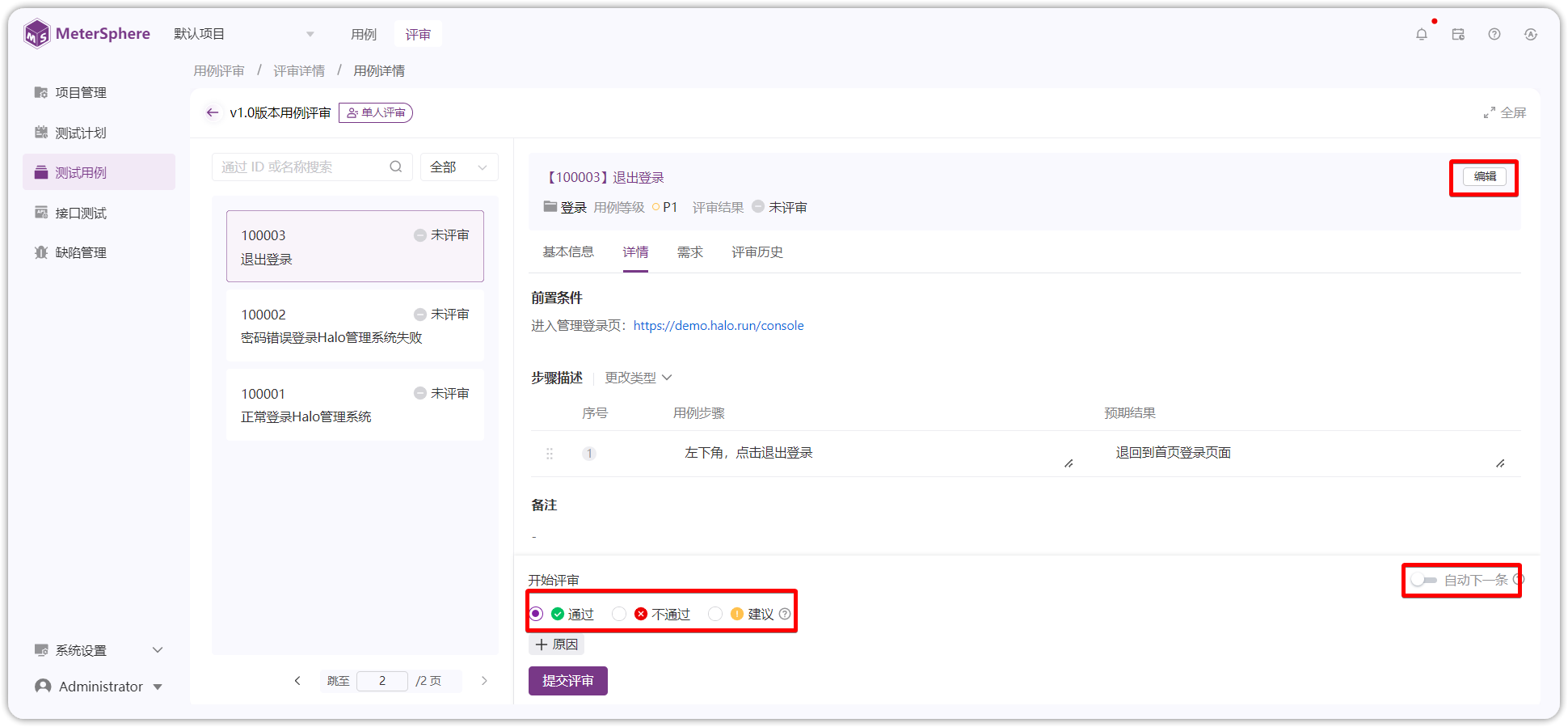The width and height of the screenshot is (1568, 727).
Task: Click the 评审详情 breadcrumb
Action: click(x=299, y=71)
